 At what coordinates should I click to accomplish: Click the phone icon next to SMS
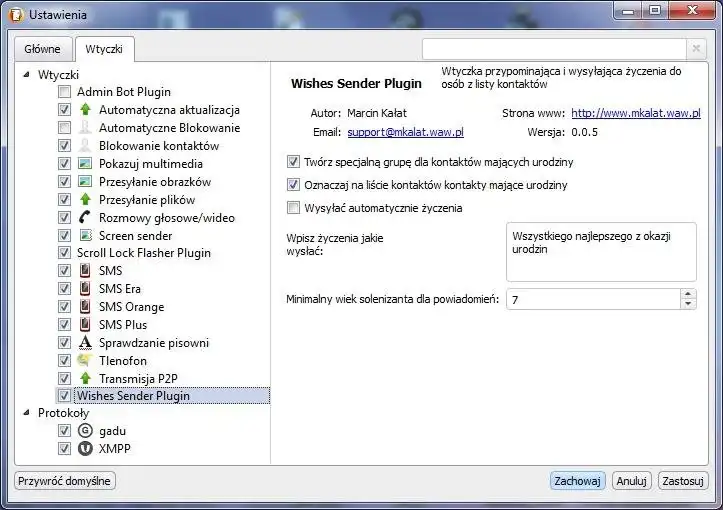[x=85, y=271]
